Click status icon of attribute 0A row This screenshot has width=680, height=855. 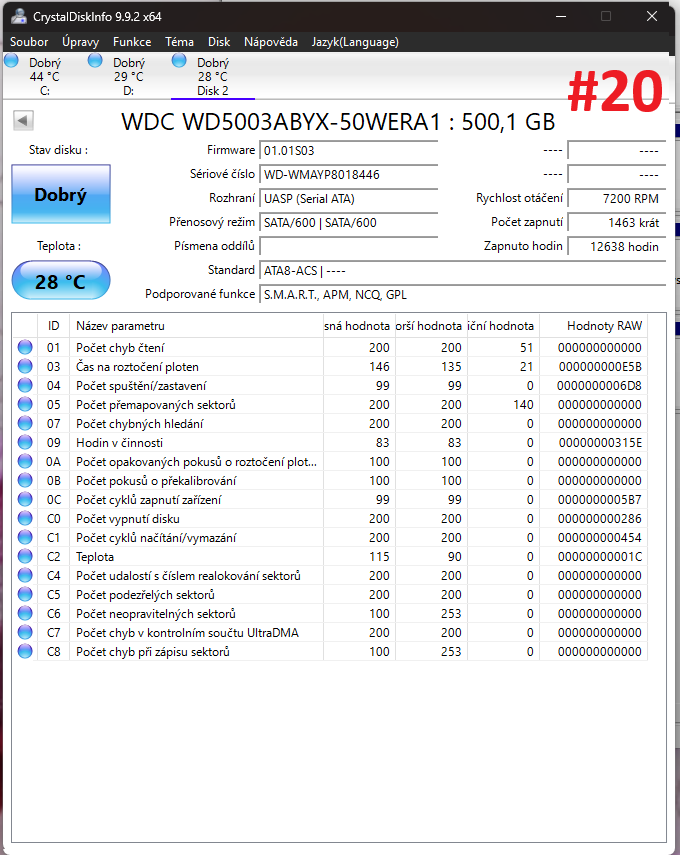[x=25, y=461]
